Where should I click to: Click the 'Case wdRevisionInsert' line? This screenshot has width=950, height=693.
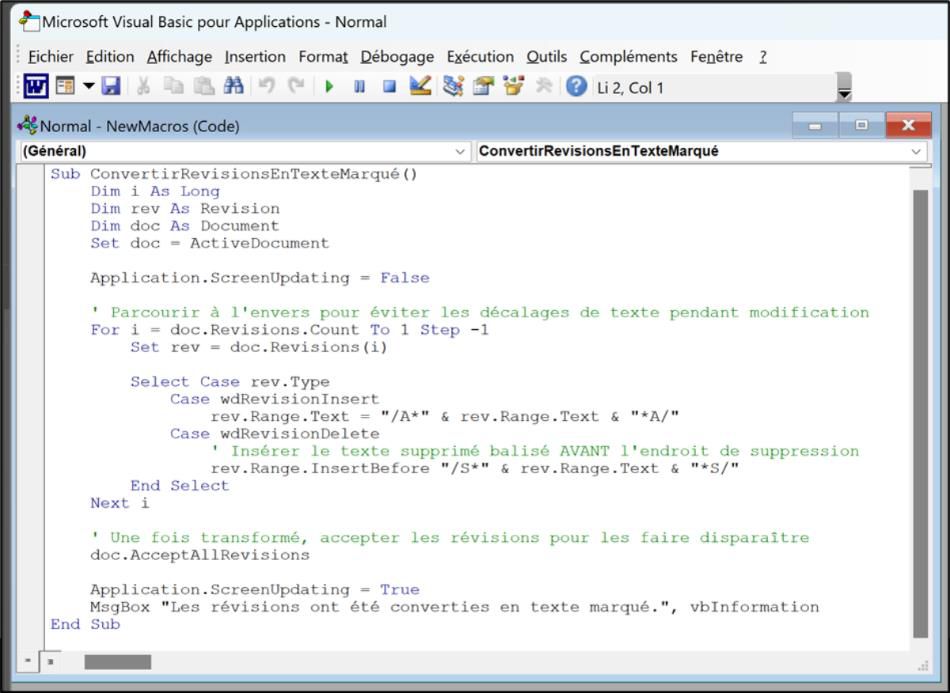pos(274,399)
